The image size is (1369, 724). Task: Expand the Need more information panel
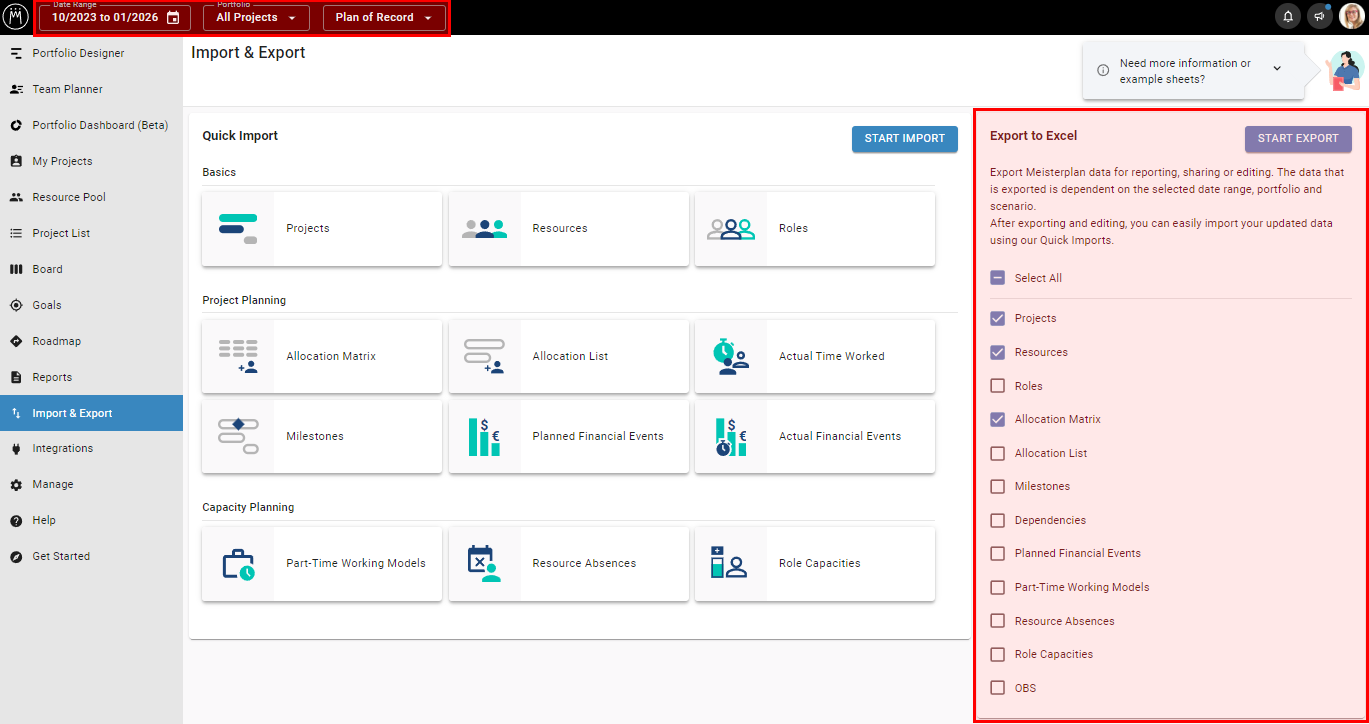[1277, 69]
